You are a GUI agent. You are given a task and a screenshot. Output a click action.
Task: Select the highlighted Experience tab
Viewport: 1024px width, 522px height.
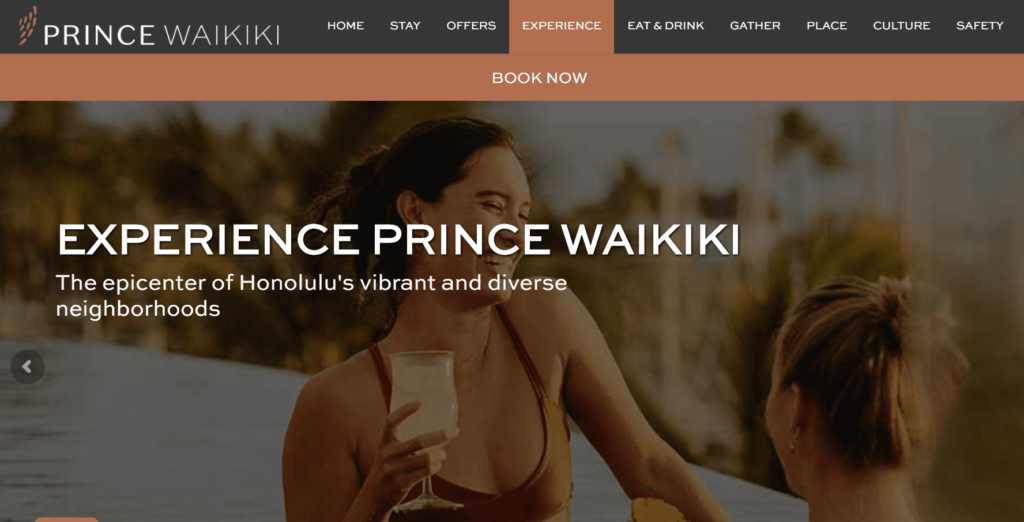(562, 26)
